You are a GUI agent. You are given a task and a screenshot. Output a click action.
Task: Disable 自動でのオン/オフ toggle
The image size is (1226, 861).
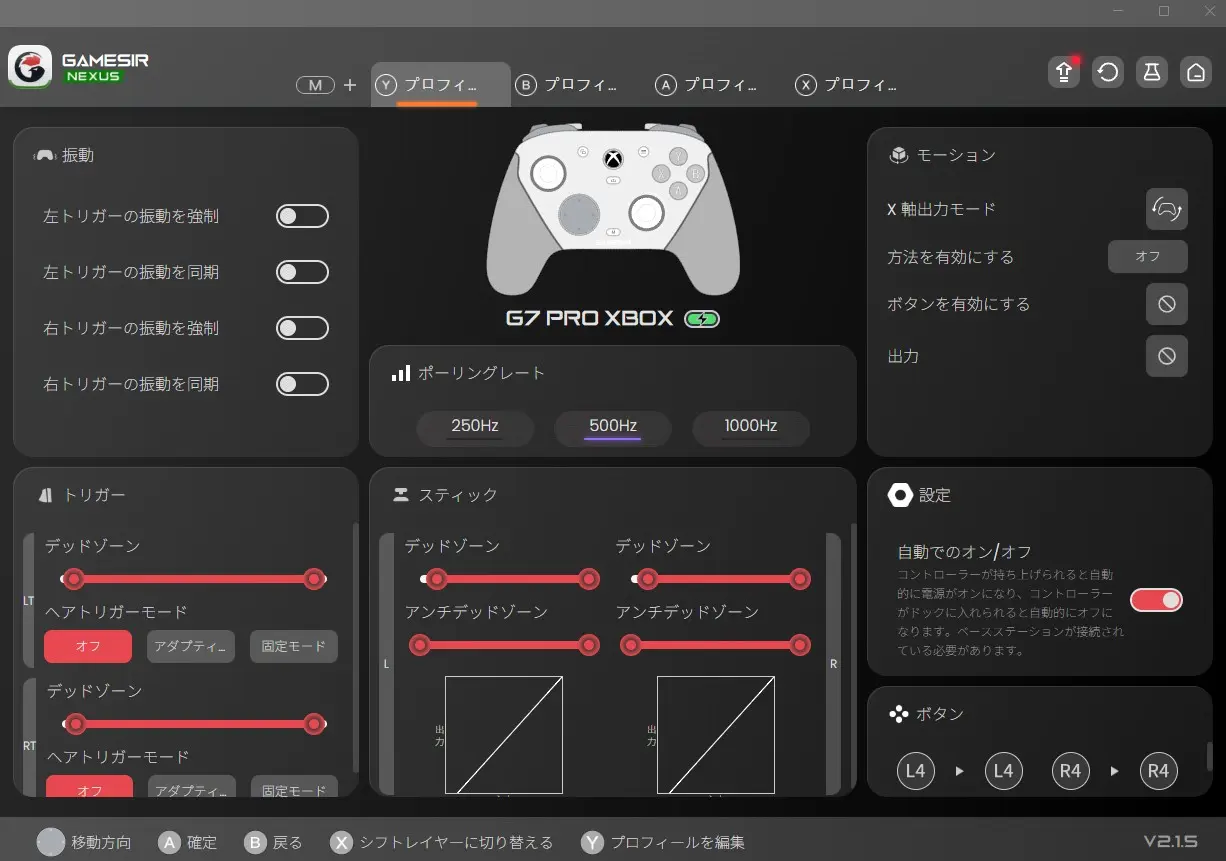(1156, 600)
